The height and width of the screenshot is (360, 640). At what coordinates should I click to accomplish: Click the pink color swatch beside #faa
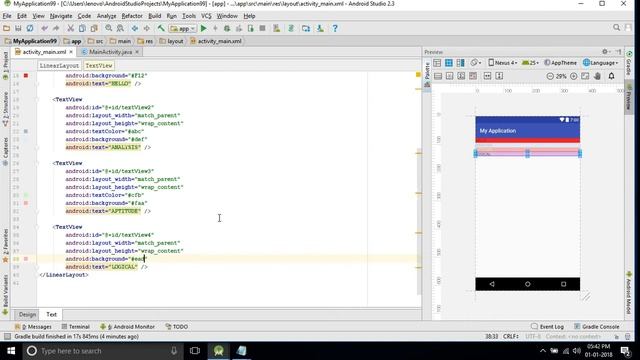[x=26, y=203]
